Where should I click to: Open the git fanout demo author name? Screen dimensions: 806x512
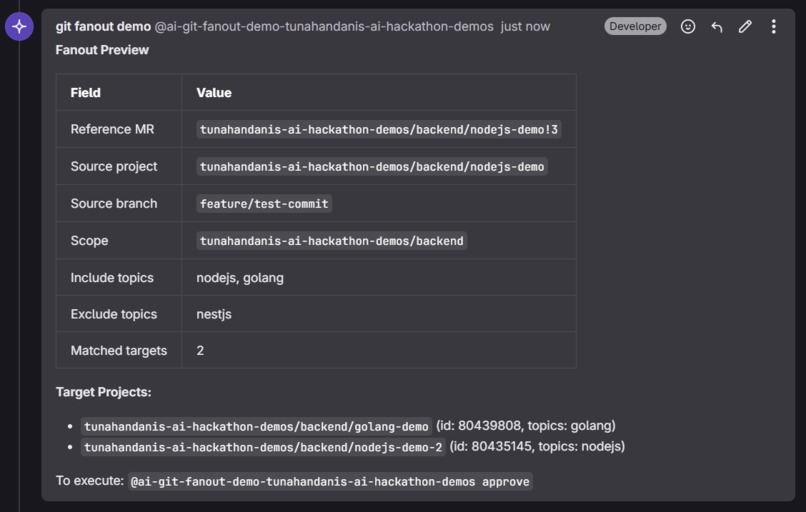[x=103, y=26]
